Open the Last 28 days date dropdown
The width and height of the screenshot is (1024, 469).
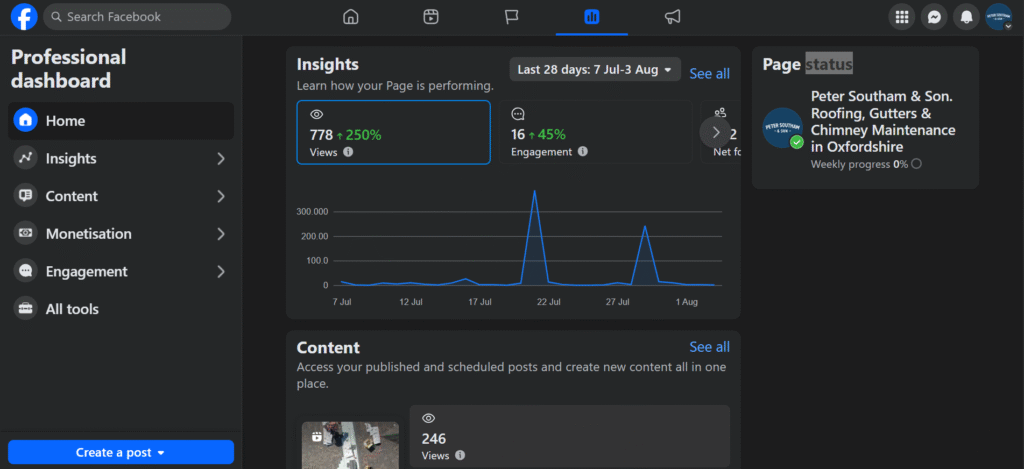pos(595,69)
